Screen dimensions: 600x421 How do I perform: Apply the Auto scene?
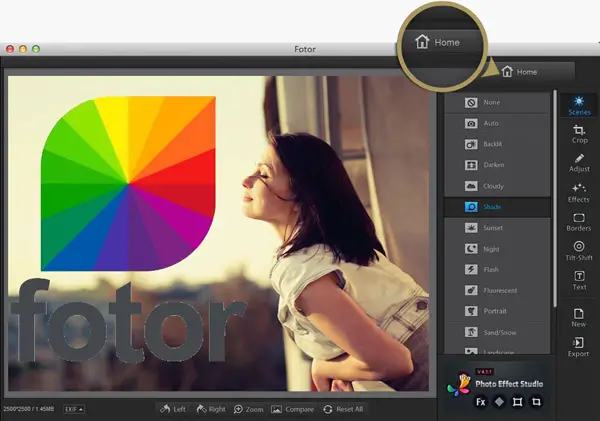(497, 123)
